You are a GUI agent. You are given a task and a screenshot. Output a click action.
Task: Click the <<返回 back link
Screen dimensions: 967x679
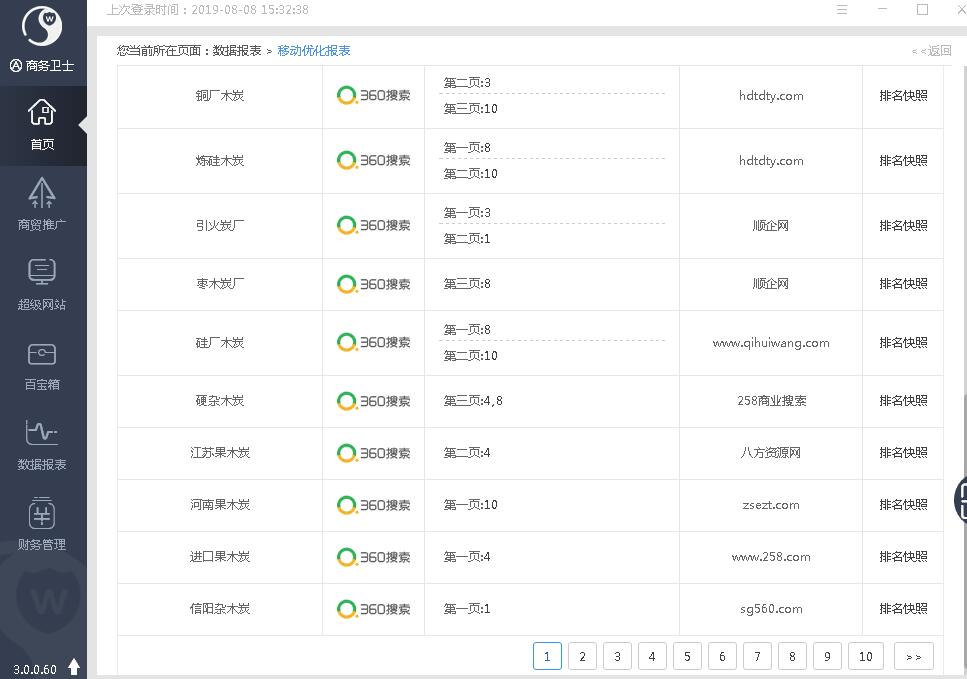click(931, 51)
